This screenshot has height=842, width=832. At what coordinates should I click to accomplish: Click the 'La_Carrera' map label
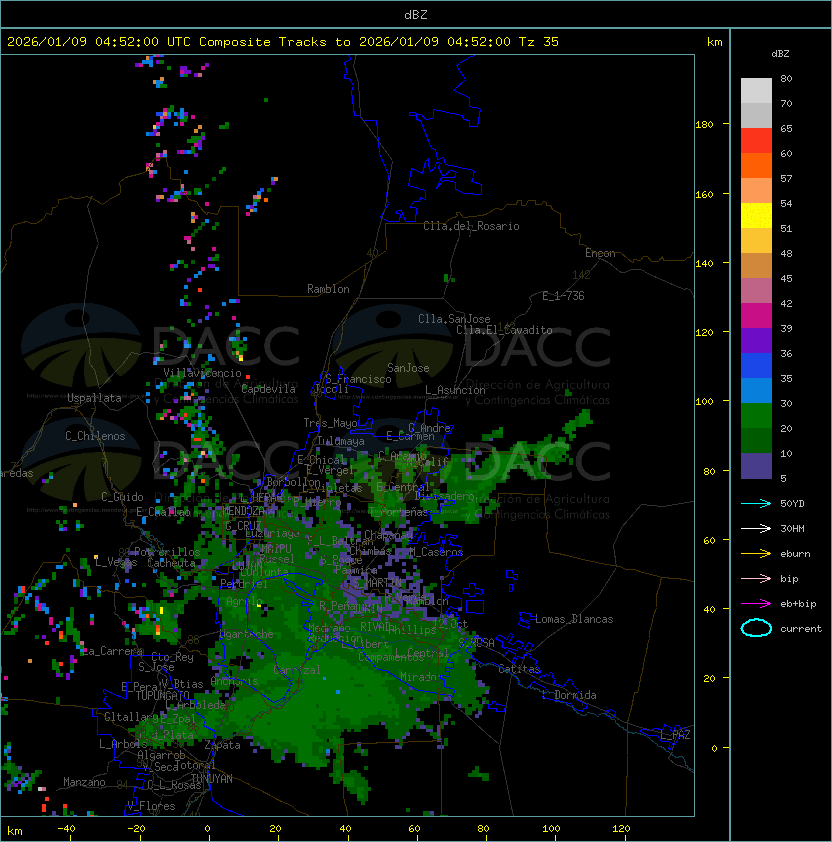coord(112,651)
